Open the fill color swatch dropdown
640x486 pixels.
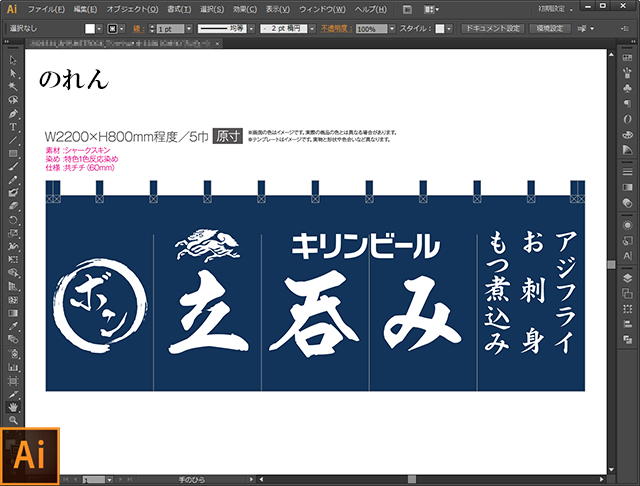[x=99, y=29]
